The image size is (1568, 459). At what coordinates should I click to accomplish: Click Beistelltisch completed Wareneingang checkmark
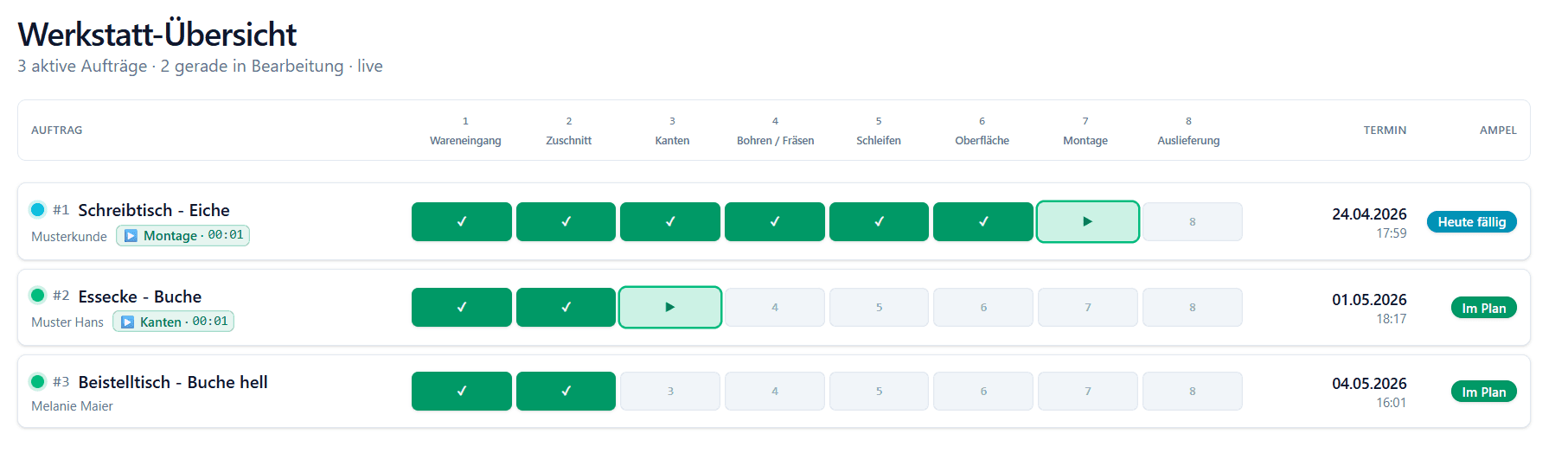click(462, 391)
